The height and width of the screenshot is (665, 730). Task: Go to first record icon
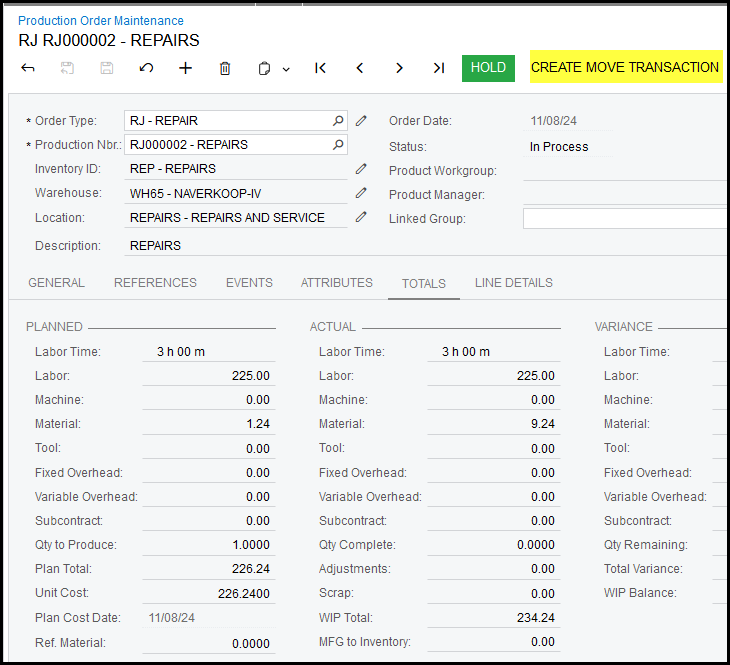pos(320,68)
